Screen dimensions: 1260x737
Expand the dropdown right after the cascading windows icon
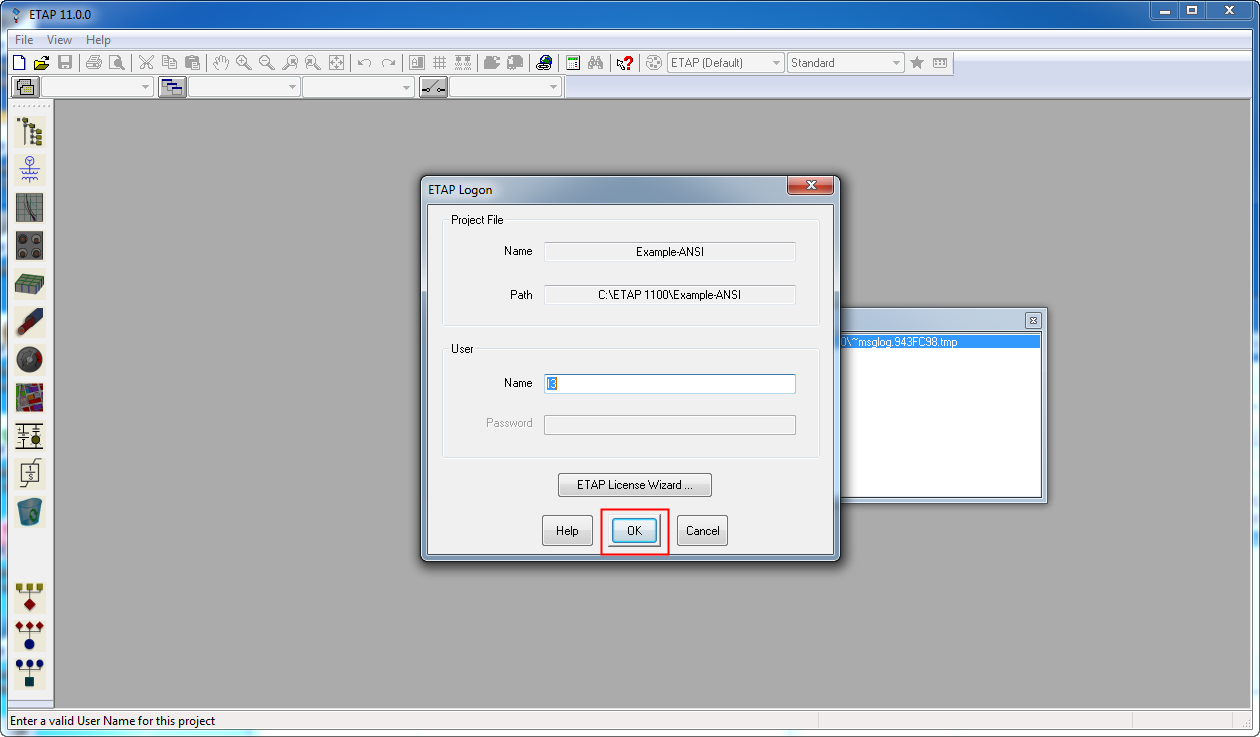pyautogui.click(x=293, y=87)
